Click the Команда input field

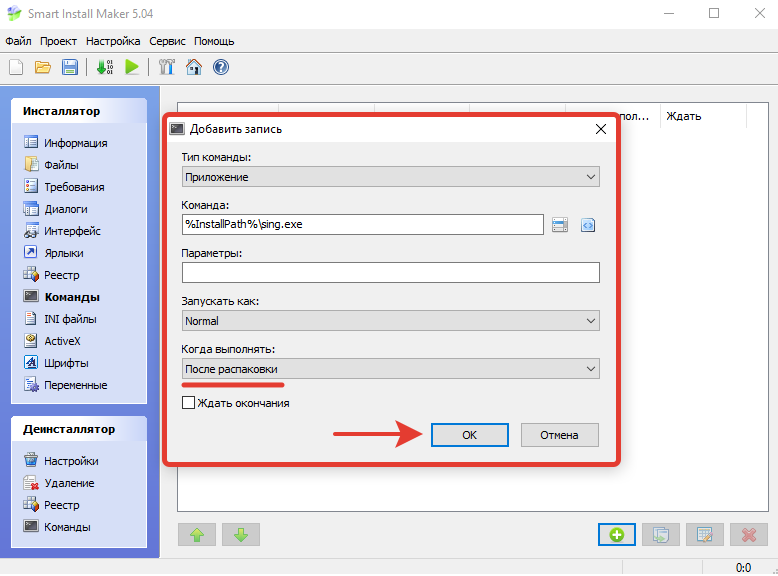[x=363, y=224]
